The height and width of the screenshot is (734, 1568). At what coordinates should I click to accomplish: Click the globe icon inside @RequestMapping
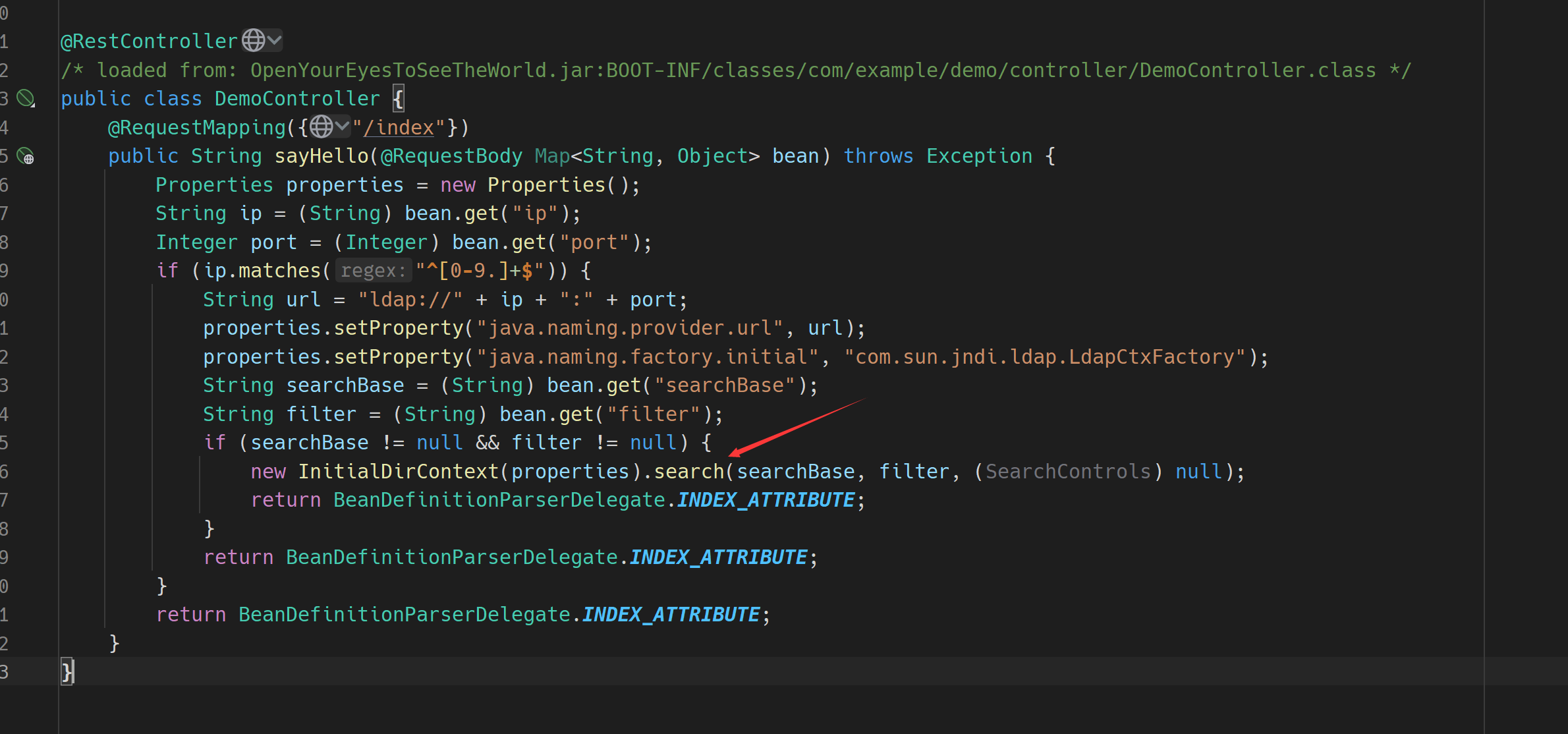point(322,127)
